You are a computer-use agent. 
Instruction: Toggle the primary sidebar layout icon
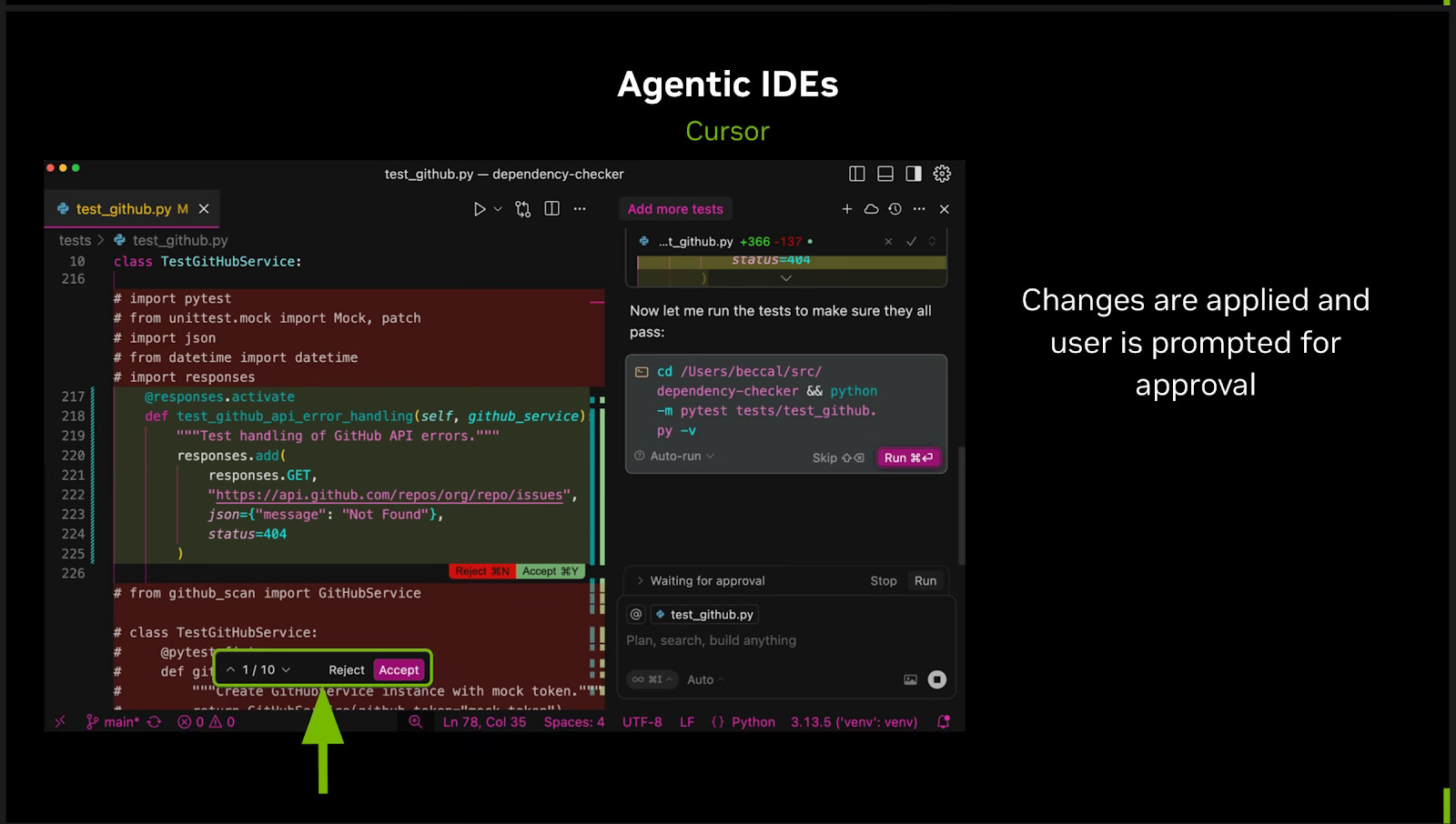click(856, 174)
